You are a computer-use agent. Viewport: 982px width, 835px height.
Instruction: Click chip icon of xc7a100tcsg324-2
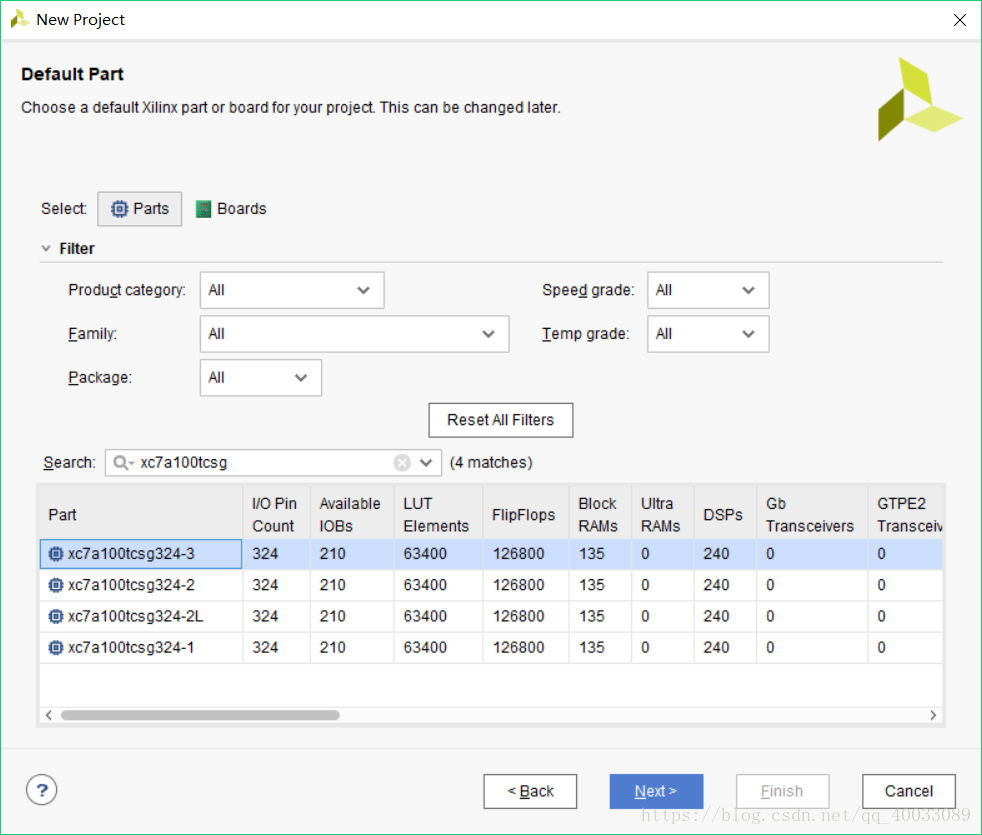(x=56, y=585)
